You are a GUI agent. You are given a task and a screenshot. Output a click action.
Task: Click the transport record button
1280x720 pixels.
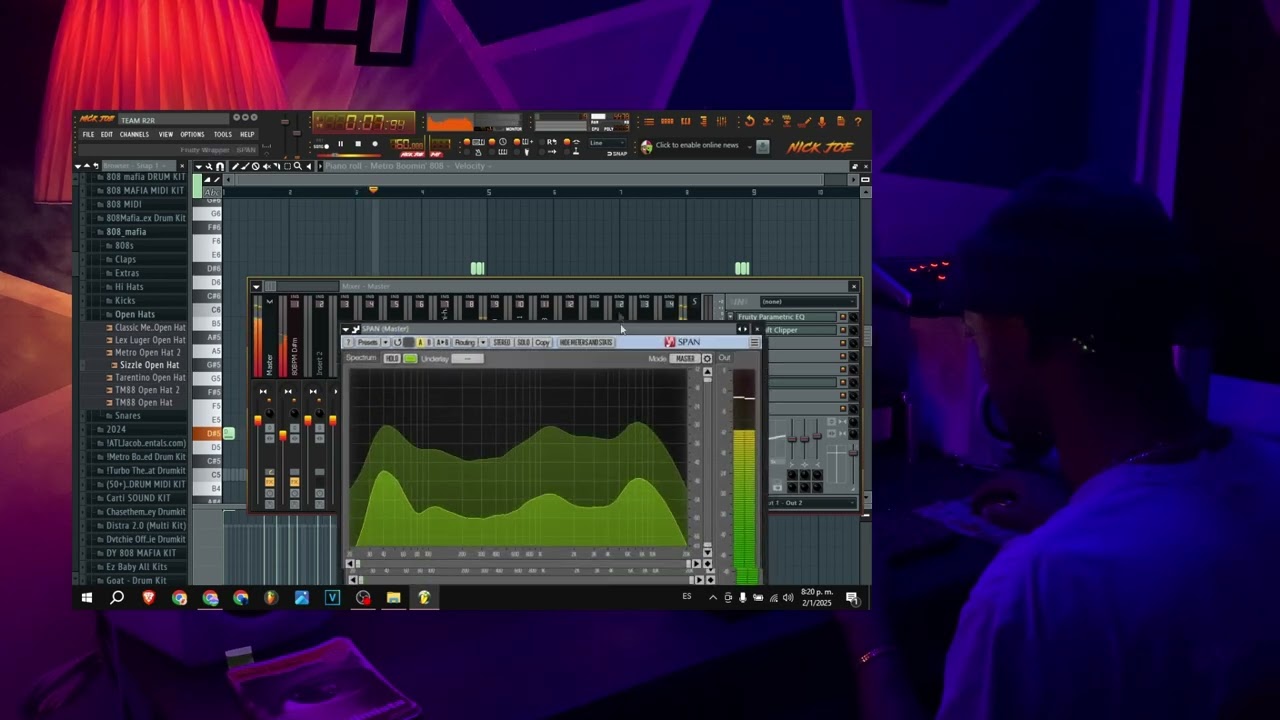[375, 144]
